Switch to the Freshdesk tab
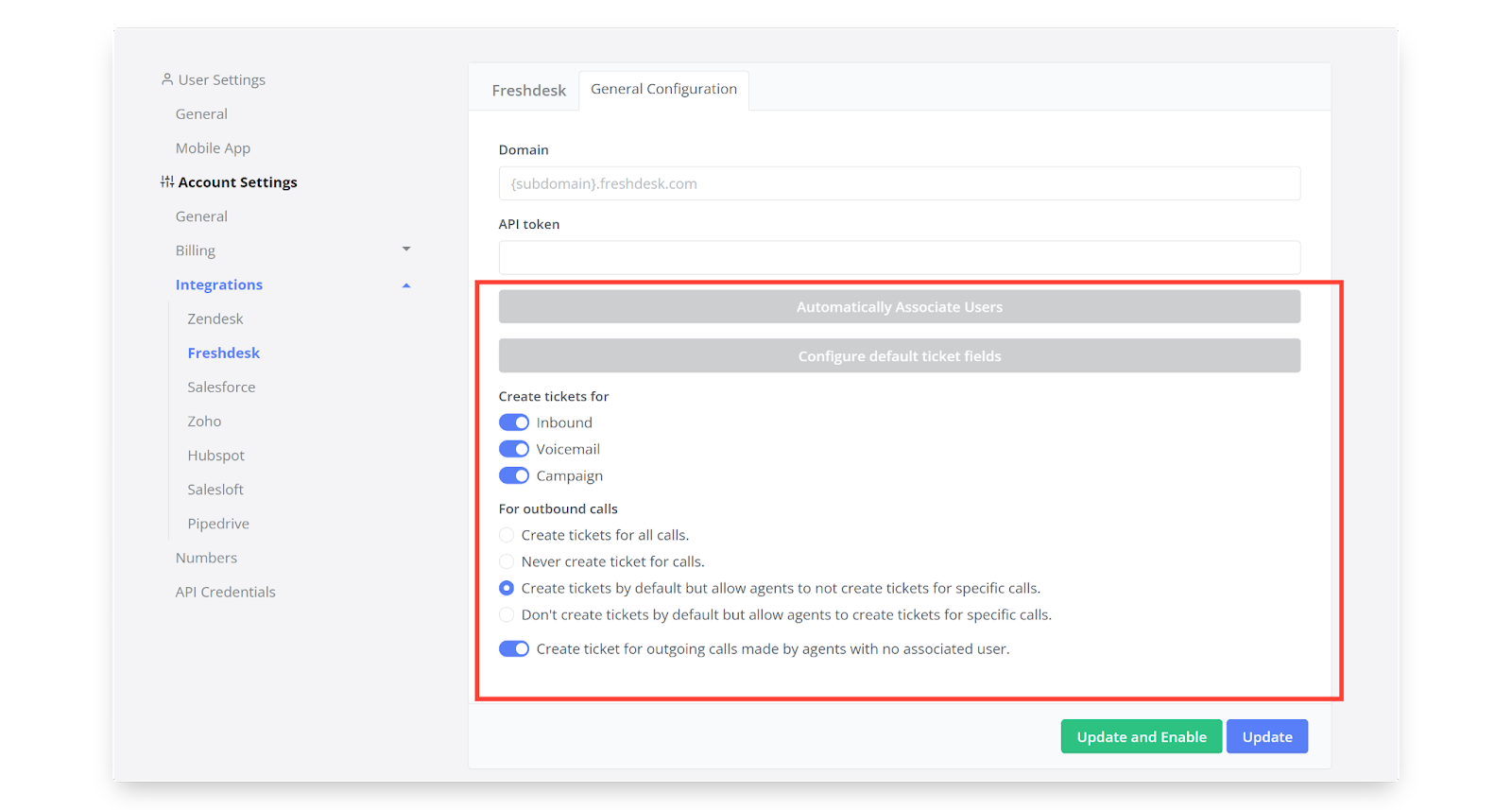 (x=529, y=90)
